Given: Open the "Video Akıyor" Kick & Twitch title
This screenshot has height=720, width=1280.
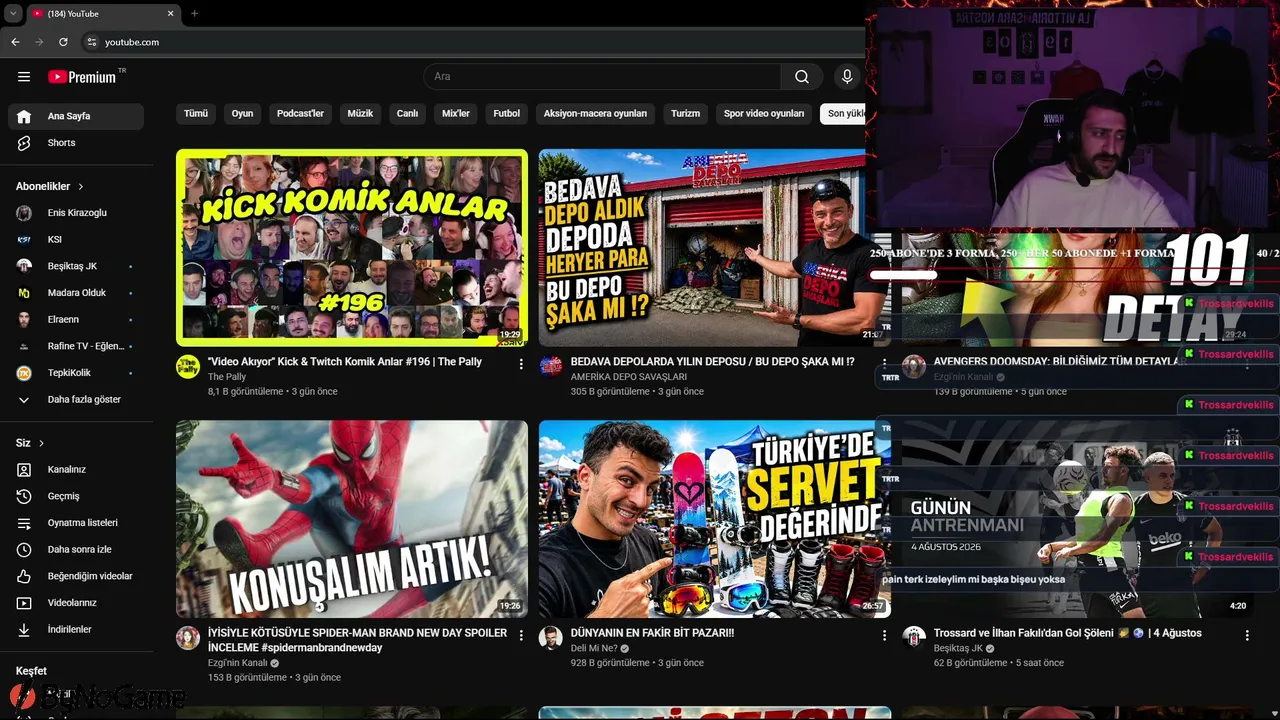Looking at the screenshot, I should (x=345, y=362).
